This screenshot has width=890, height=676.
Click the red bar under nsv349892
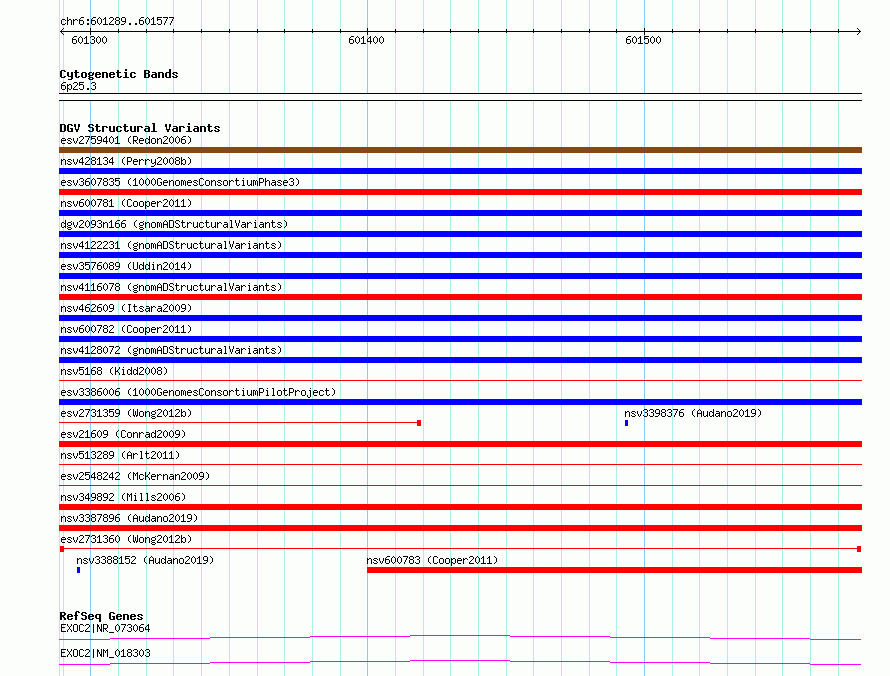pos(460,507)
